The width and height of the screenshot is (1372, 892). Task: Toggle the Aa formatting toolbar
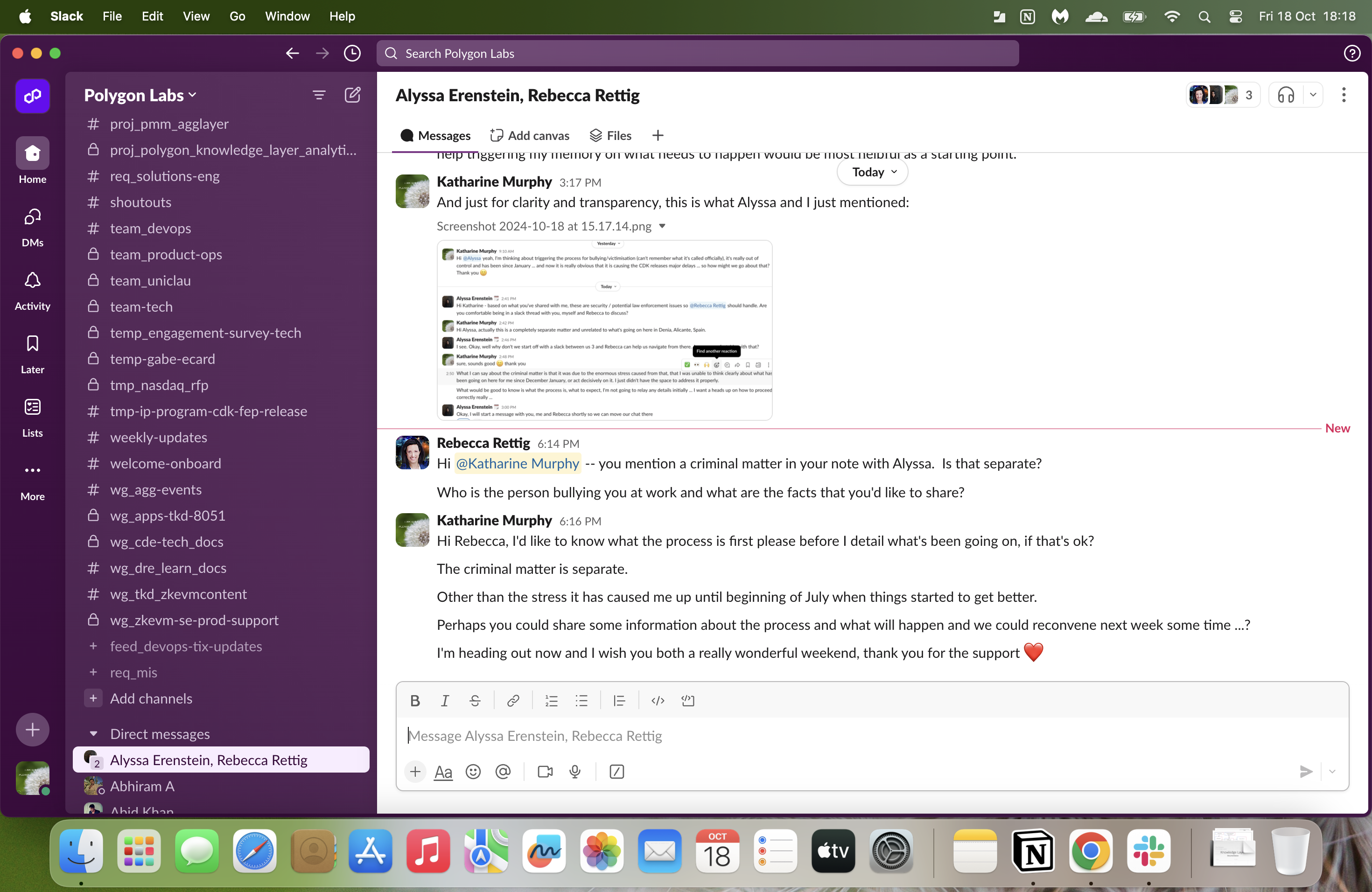pyautogui.click(x=443, y=772)
